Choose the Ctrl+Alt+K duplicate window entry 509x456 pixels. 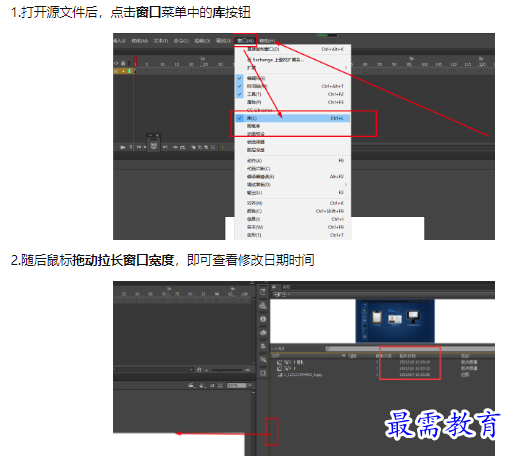click(293, 49)
